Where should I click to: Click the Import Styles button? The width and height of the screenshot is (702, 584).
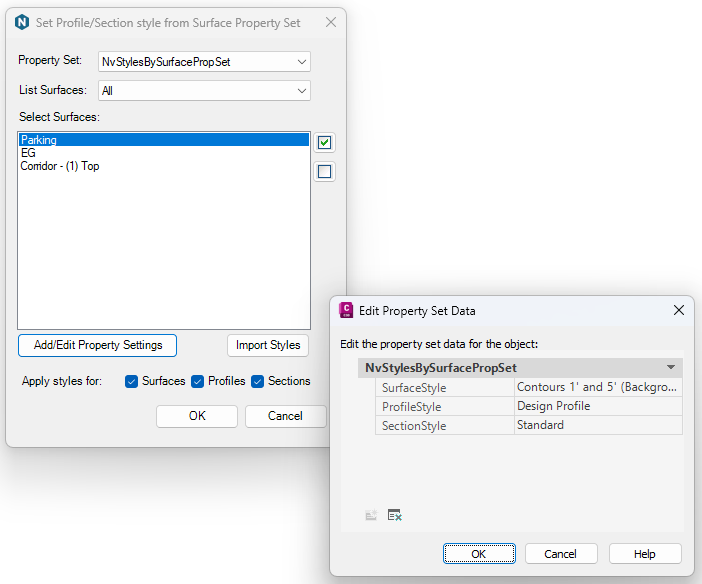click(268, 345)
